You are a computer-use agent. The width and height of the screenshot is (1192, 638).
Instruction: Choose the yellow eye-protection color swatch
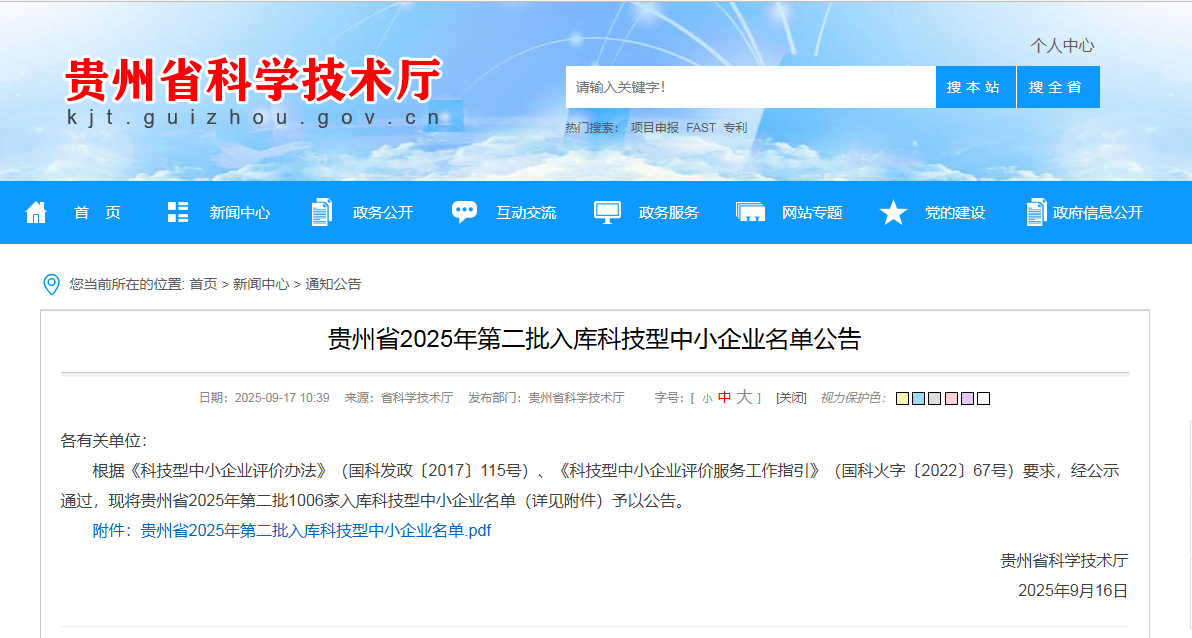click(902, 398)
